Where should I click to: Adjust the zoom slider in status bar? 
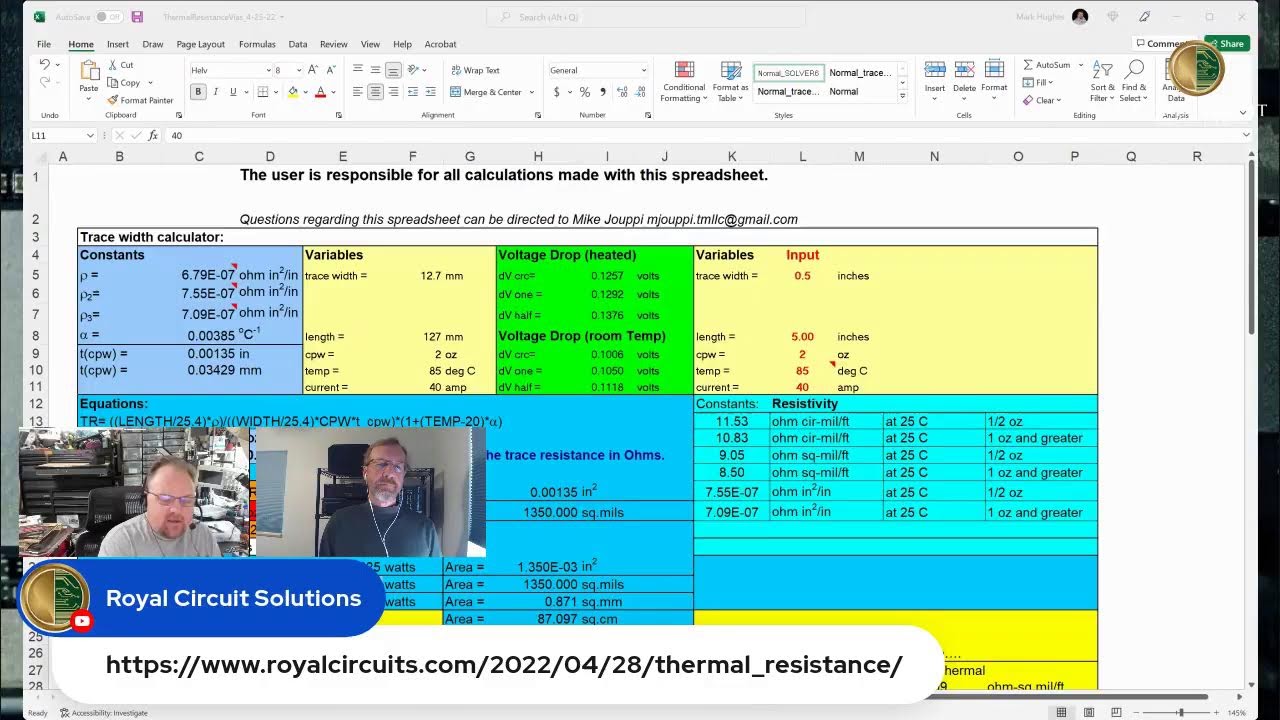pos(1180,712)
